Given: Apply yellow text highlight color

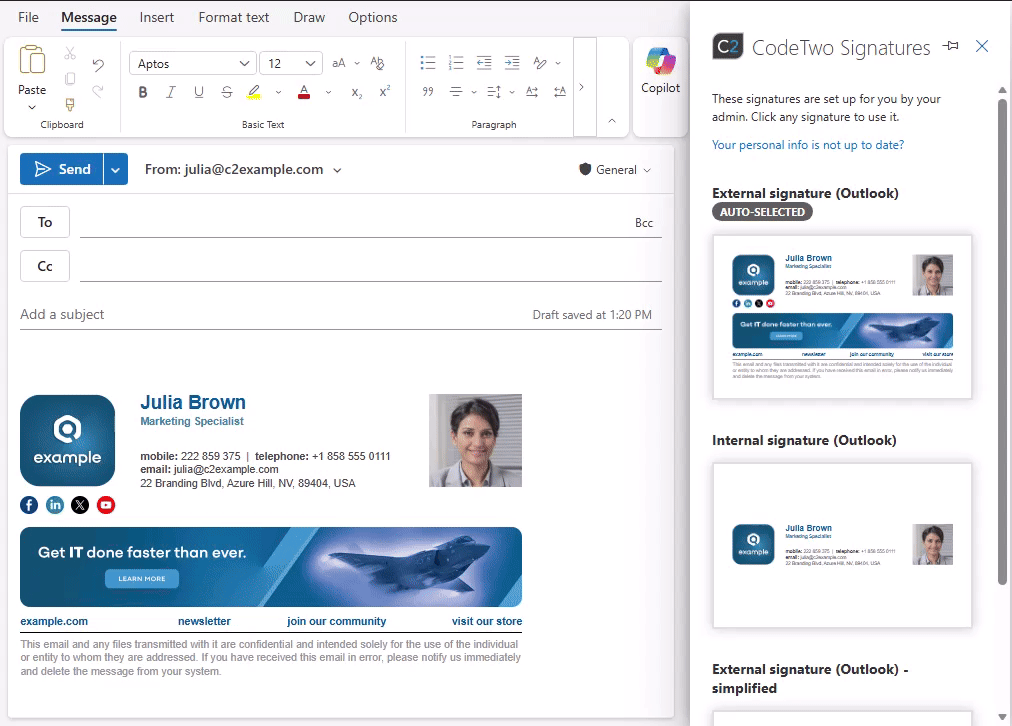Looking at the screenshot, I should click(254, 92).
